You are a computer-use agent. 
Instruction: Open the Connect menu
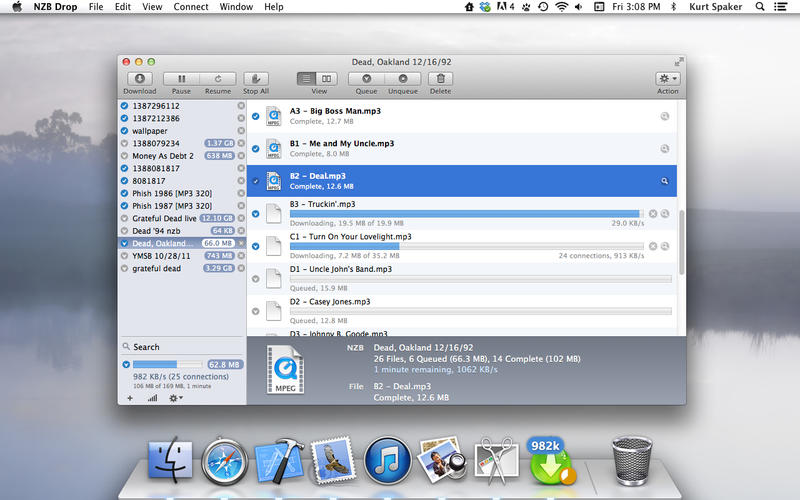pos(190,7)
